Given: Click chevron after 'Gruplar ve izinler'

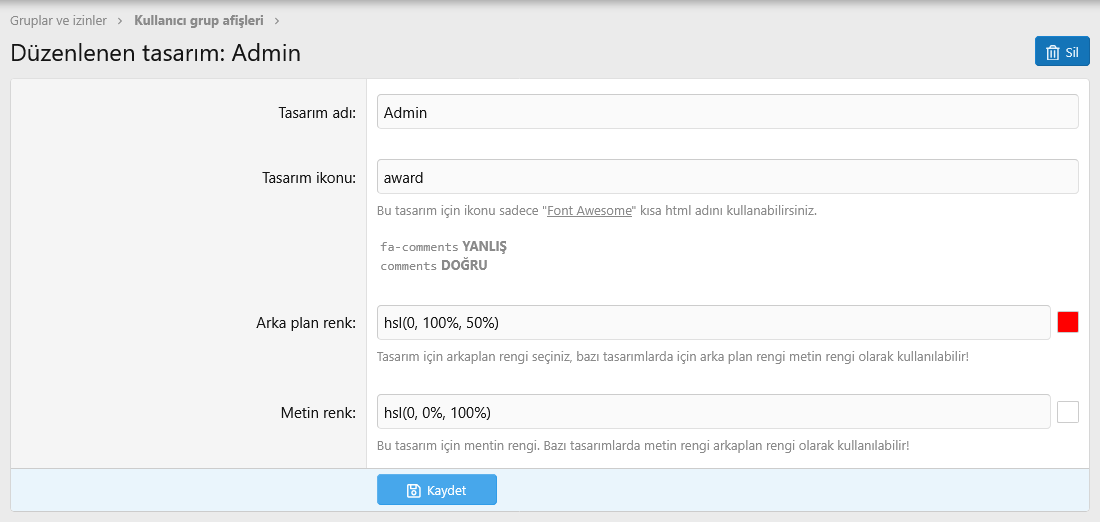Looking at the screenshot, I should pos(120,20).
